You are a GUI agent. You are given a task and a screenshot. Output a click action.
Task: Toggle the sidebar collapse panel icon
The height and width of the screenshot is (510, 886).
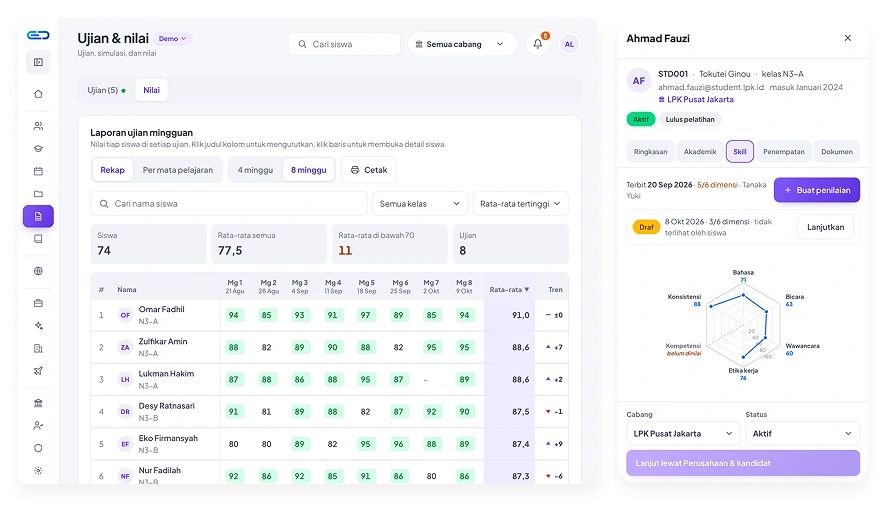(x=38, y=62)
